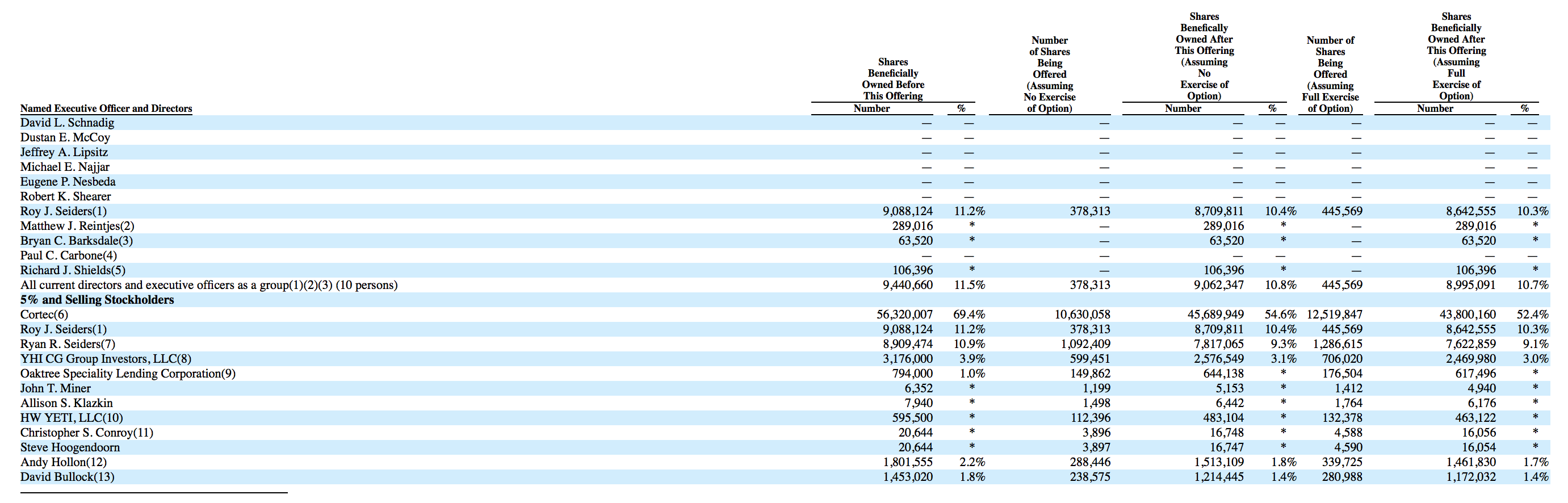Select group value 9,062,347
Image resolution: width=1568 pixels, height=503 pixels.
tap(1219, 285)
